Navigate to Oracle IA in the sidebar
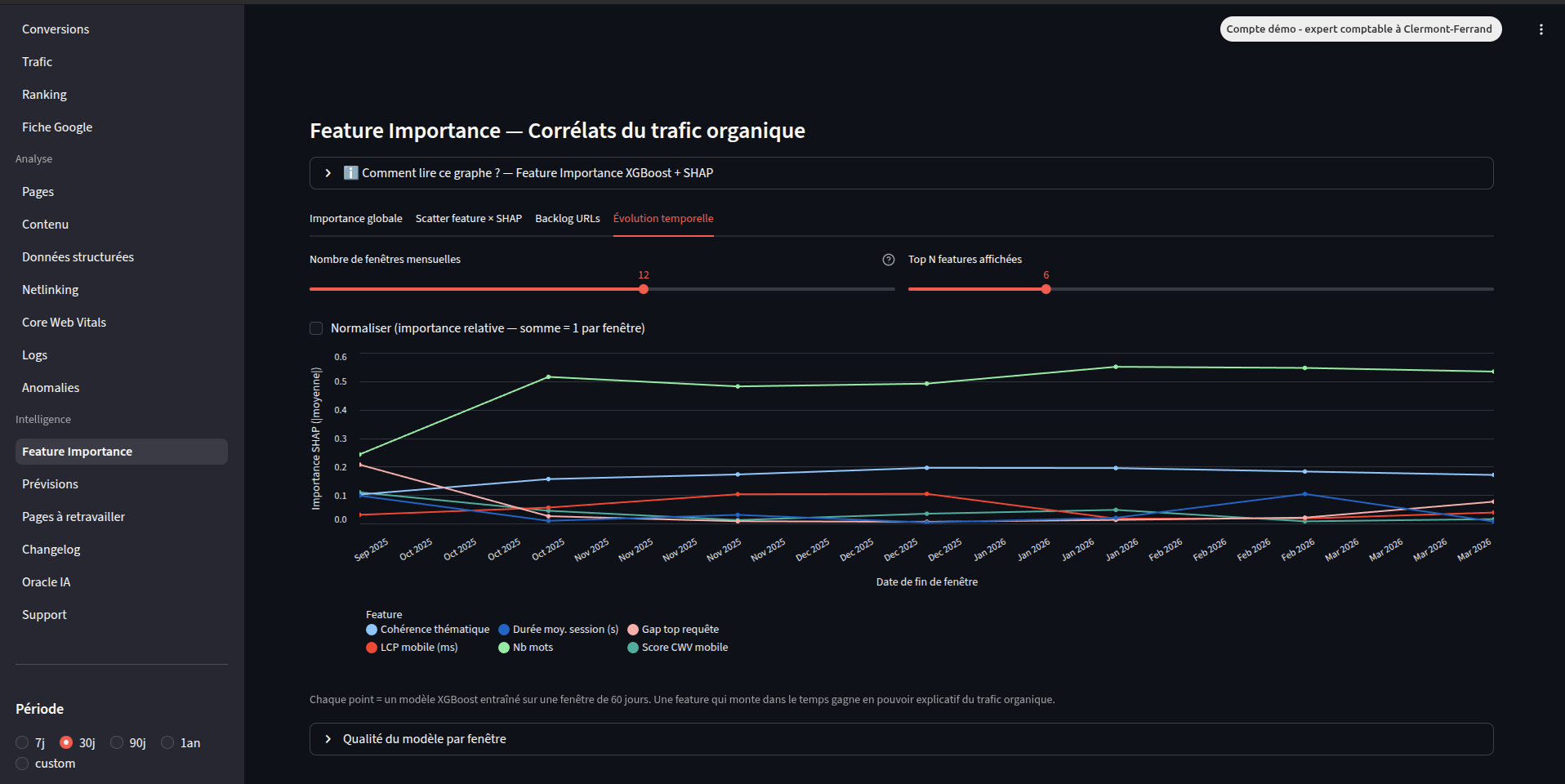 [x=46, y=581]
